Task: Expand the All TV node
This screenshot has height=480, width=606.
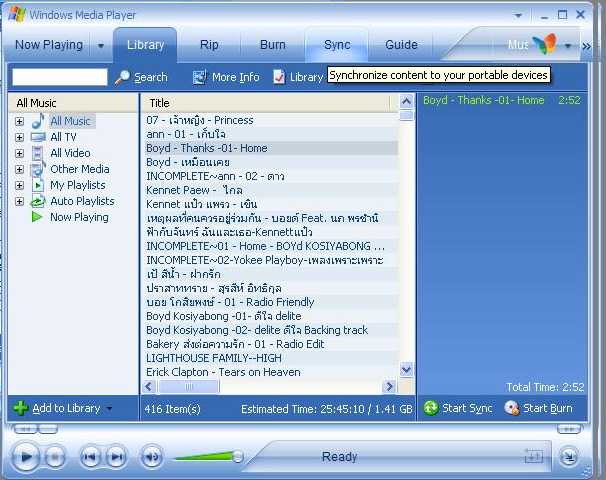Action: point(19,137)
